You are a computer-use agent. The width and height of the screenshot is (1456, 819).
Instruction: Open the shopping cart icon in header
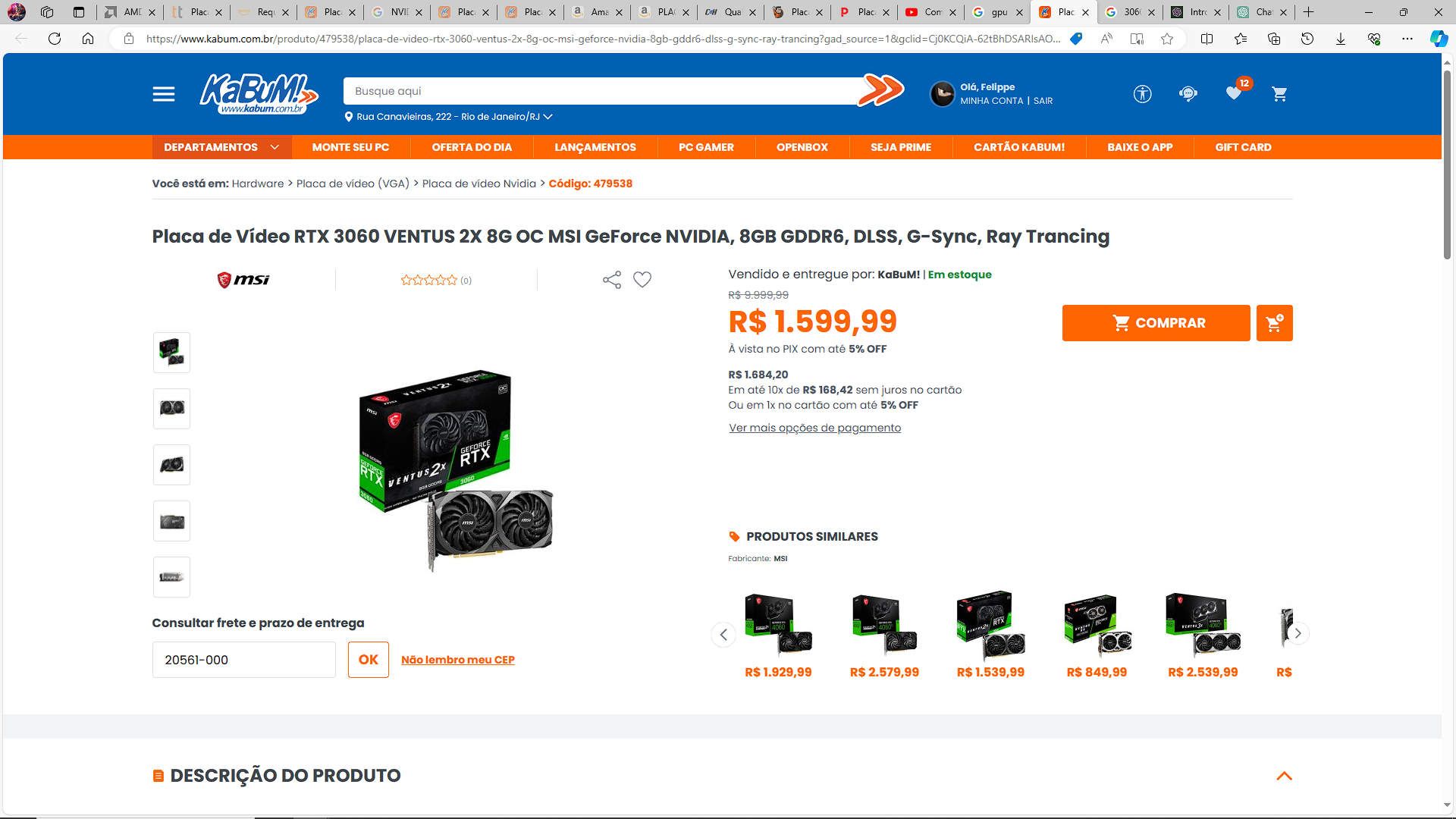coord(1279,94)
